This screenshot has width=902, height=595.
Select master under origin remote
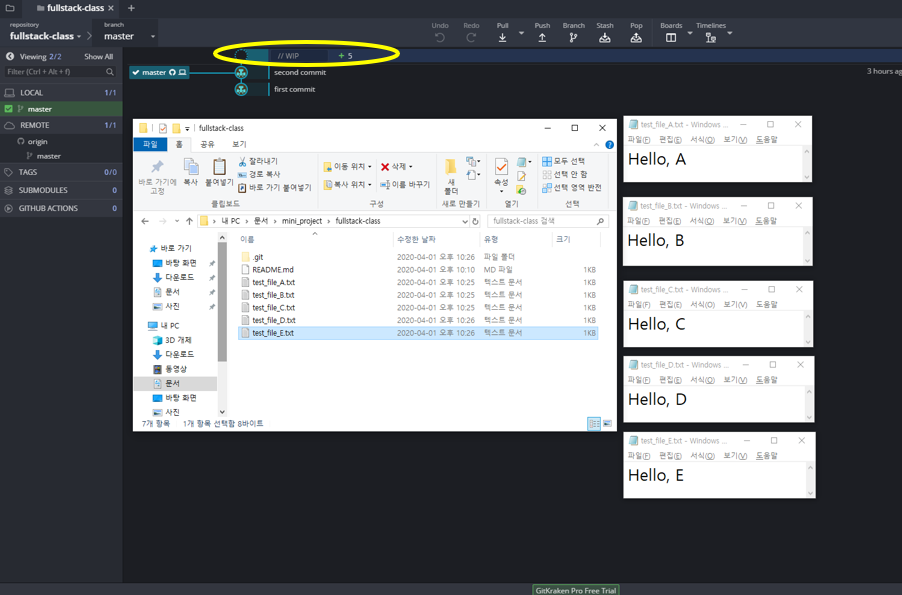click(48, 156)
